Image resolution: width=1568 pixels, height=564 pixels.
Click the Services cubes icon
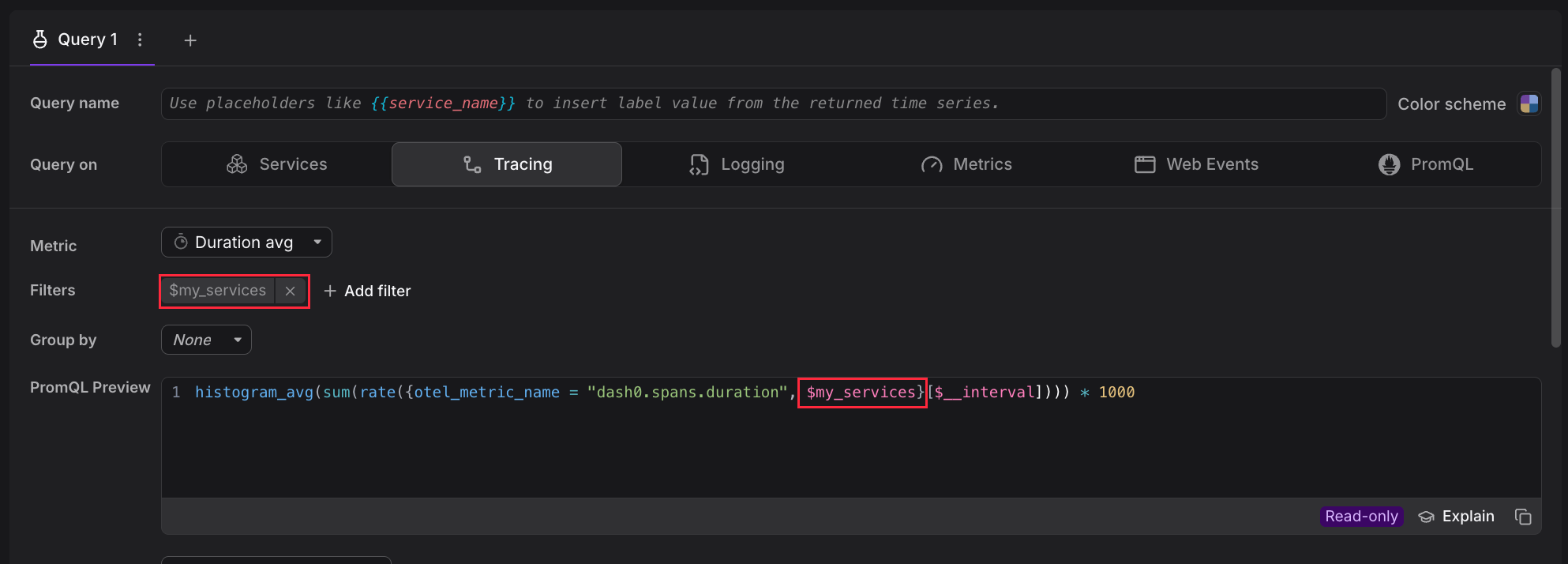click(237, 164)
